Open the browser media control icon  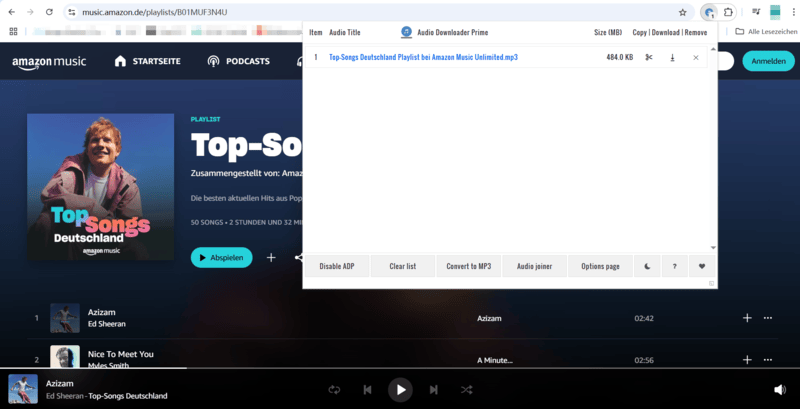(756, 12)
